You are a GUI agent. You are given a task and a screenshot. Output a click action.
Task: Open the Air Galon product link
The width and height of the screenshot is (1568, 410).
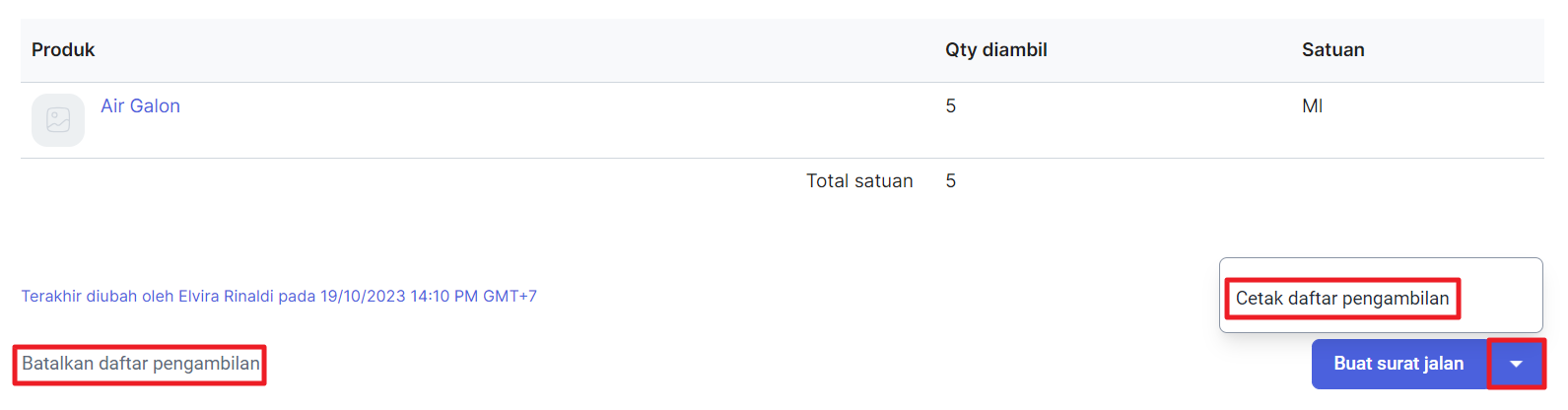140,106
